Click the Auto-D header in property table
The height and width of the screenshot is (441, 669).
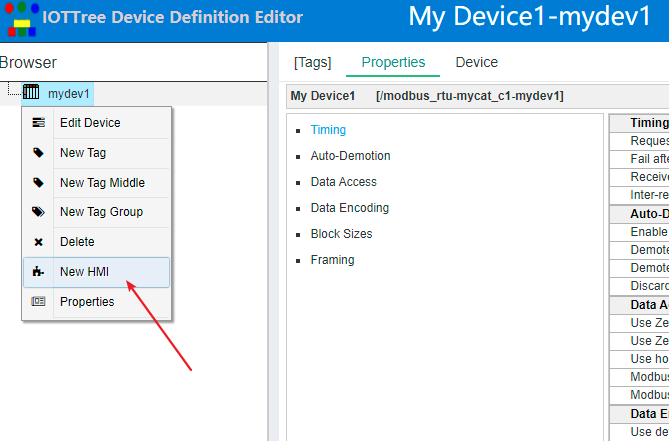(639, 214)
